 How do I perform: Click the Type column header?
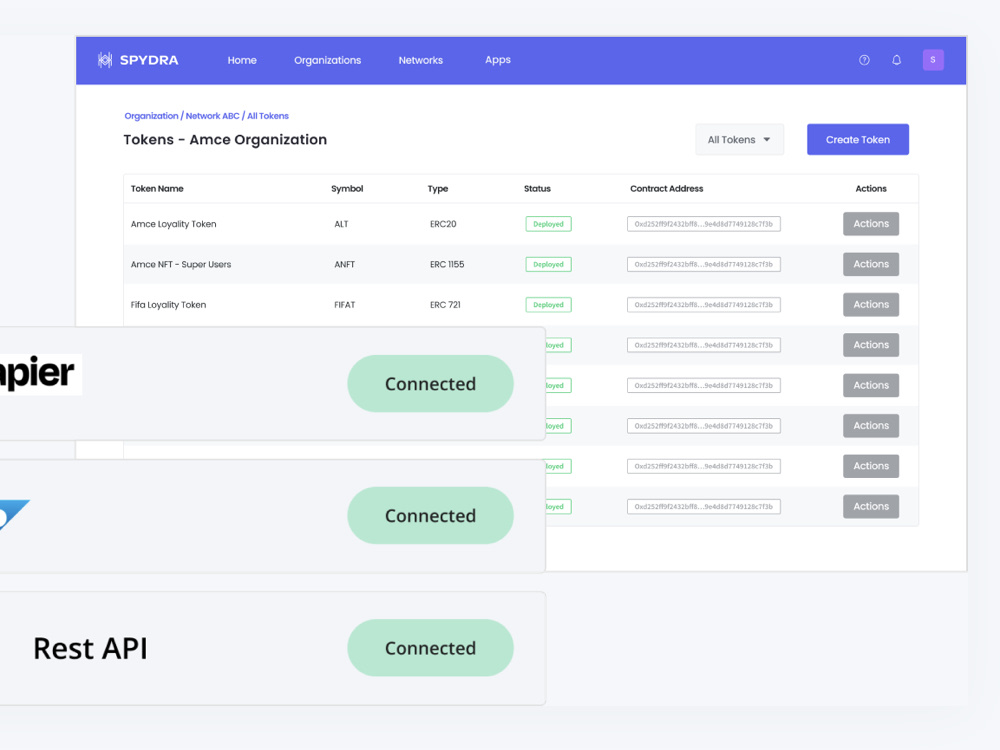point(438,189)
